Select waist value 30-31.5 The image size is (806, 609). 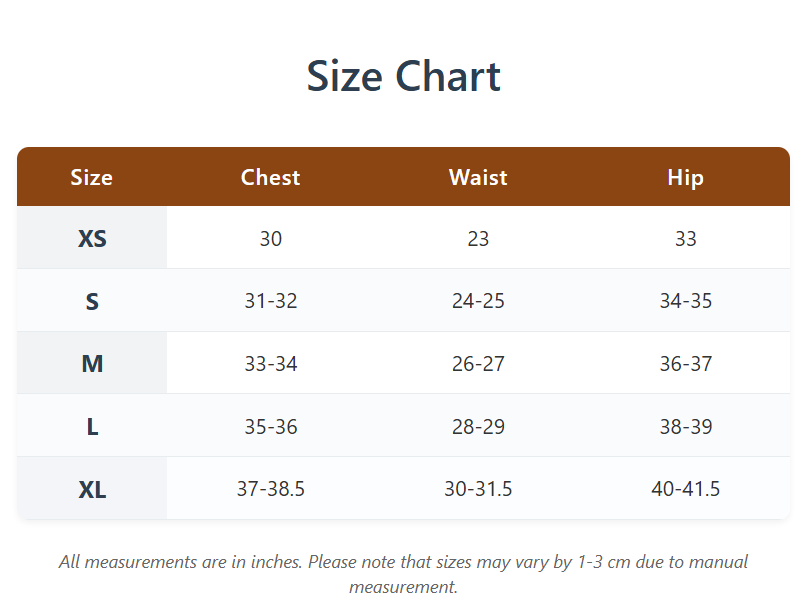pyautogui.click(x=478, y=489)
